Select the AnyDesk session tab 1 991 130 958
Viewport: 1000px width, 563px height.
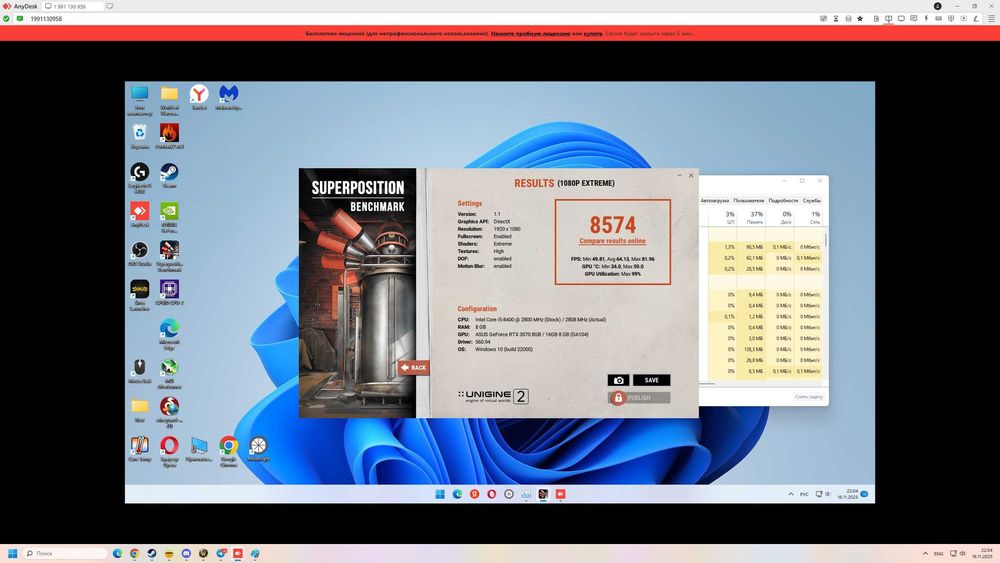[73, 6]
